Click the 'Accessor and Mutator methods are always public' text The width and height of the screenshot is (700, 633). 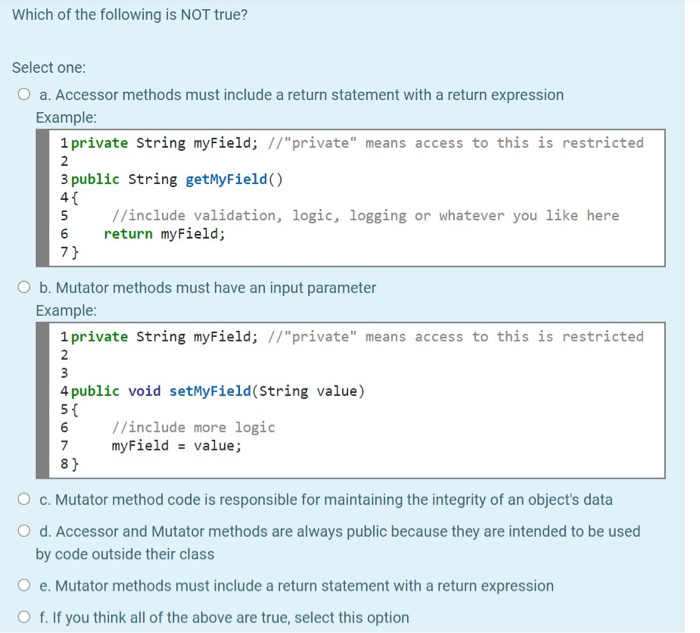338,542
